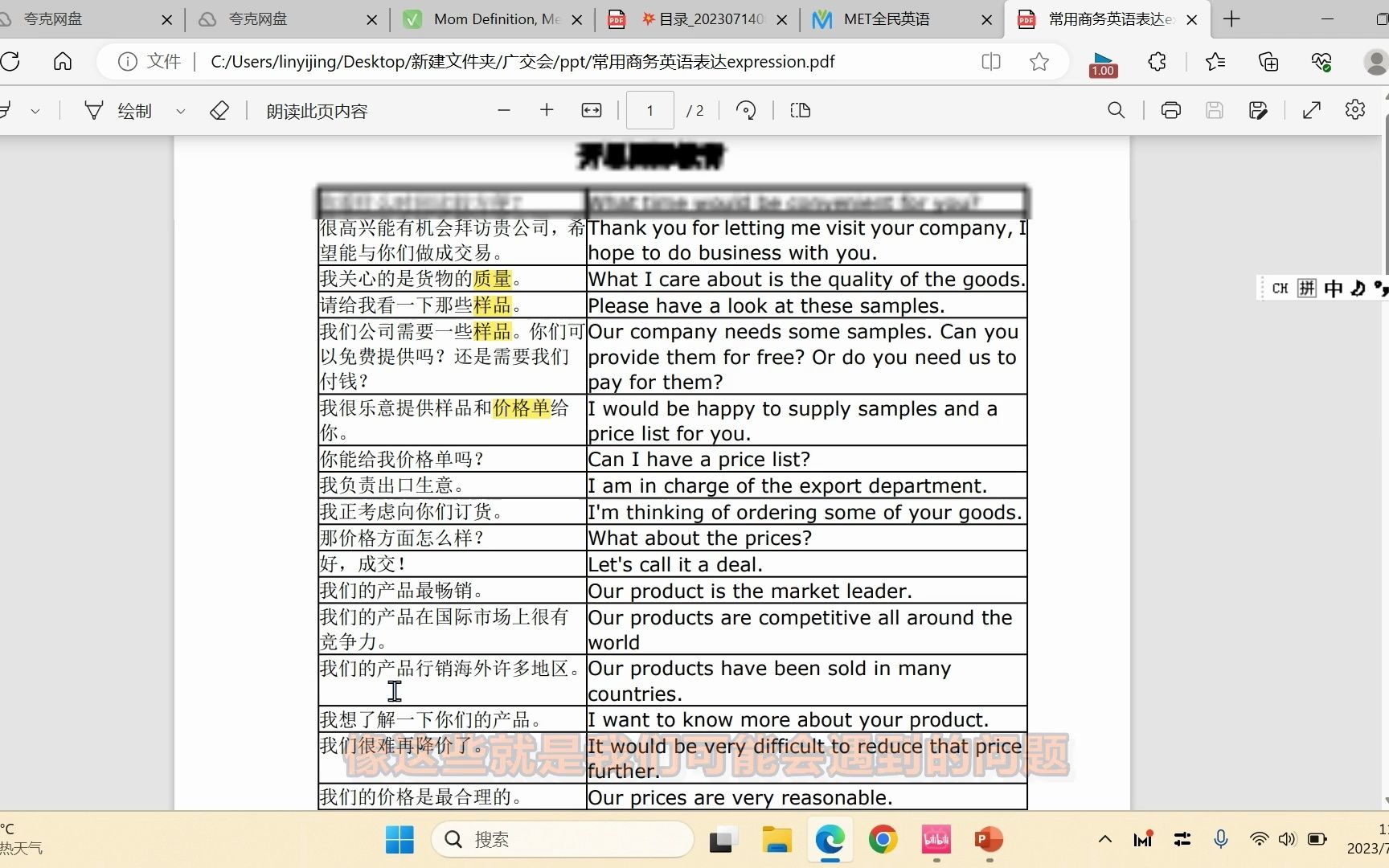This screenshot has width=1389, height=868.
Task: Click the file info icon in address bar
Action: coord(128,62)
